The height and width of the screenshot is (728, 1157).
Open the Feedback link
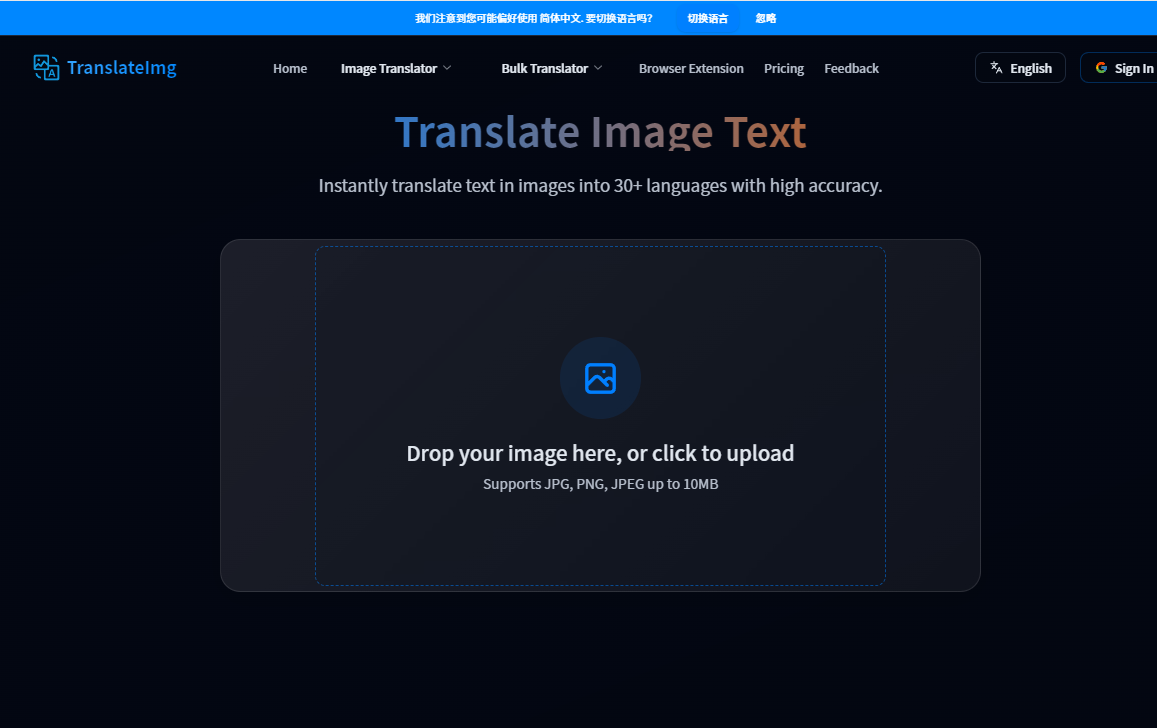[851, 68]
